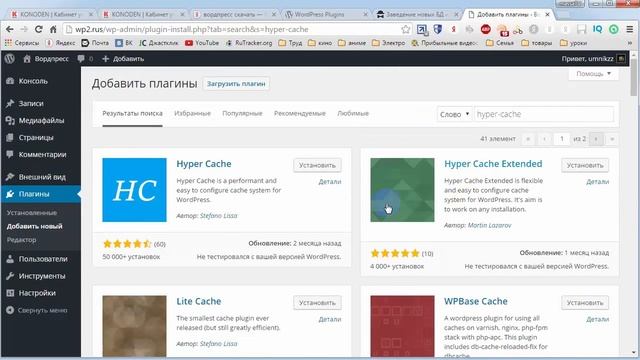Image resolution: width=640 pixels, height=360 pixels.
Task: Open Chrome menu hamburger icon
Action: point(630,29)
